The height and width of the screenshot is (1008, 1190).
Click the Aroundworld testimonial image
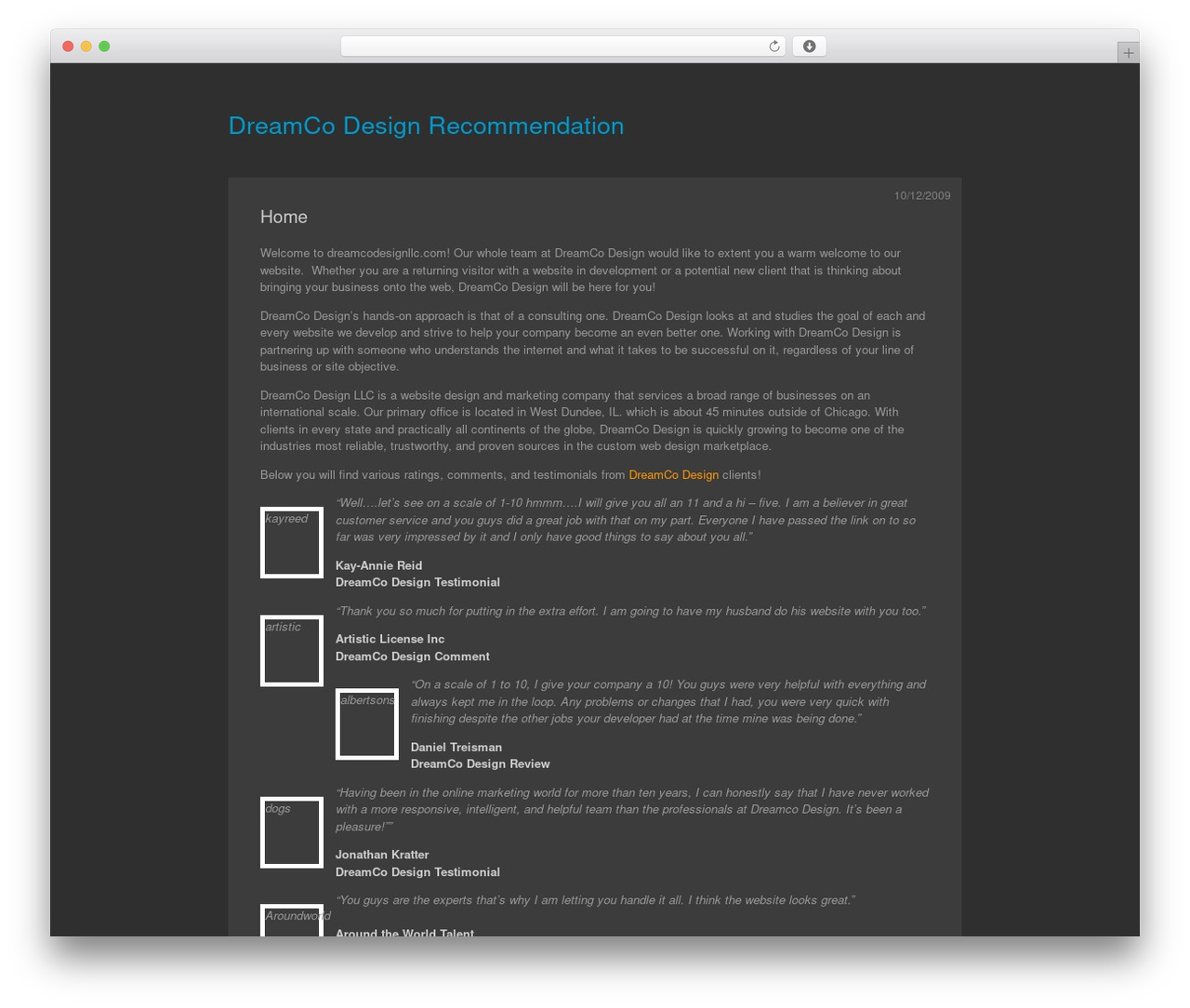click(x=292, y=921)
